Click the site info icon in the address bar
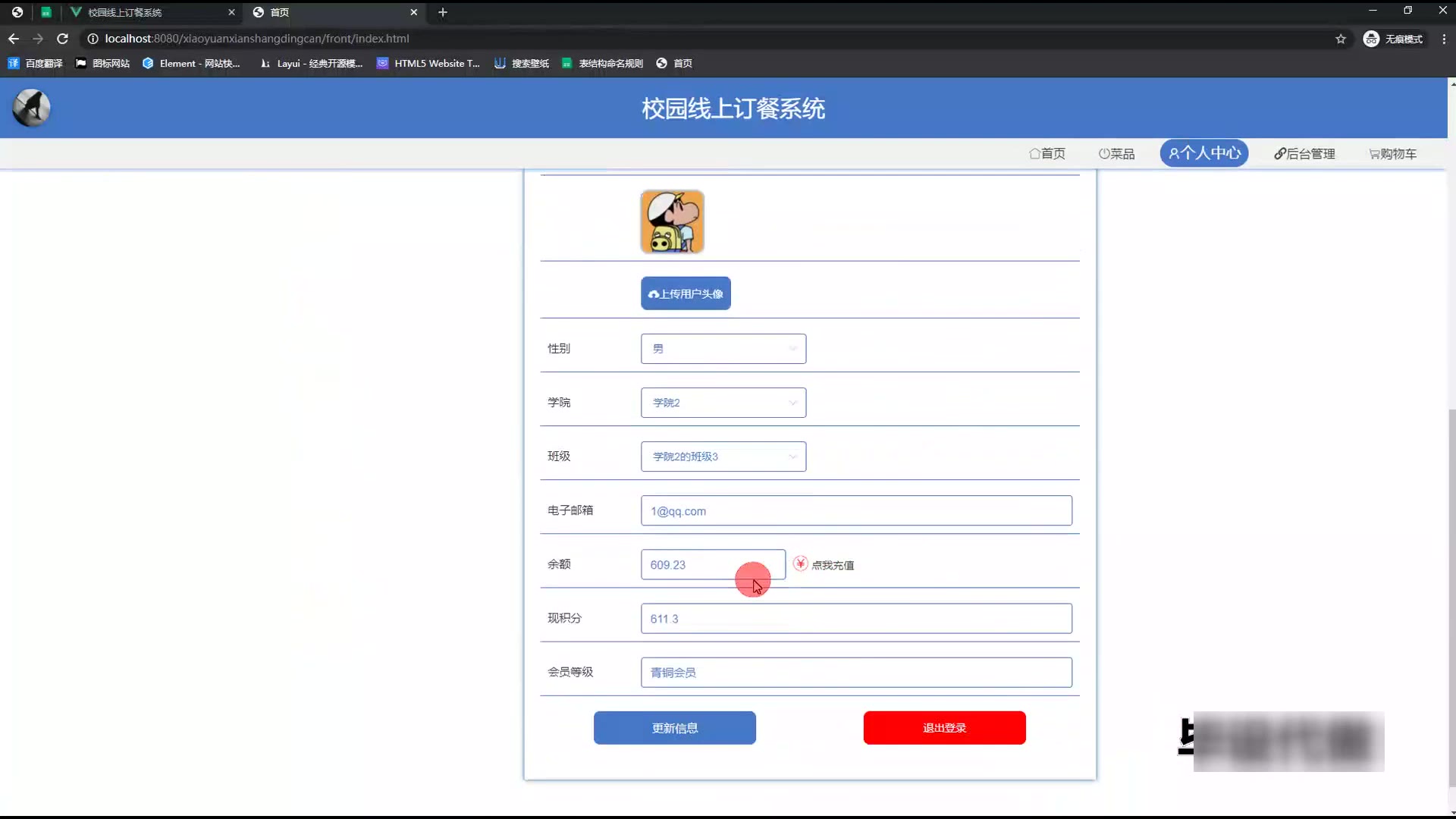Image resolution: width=1456 pixels, height=819 pixels. tap(93, 39)
